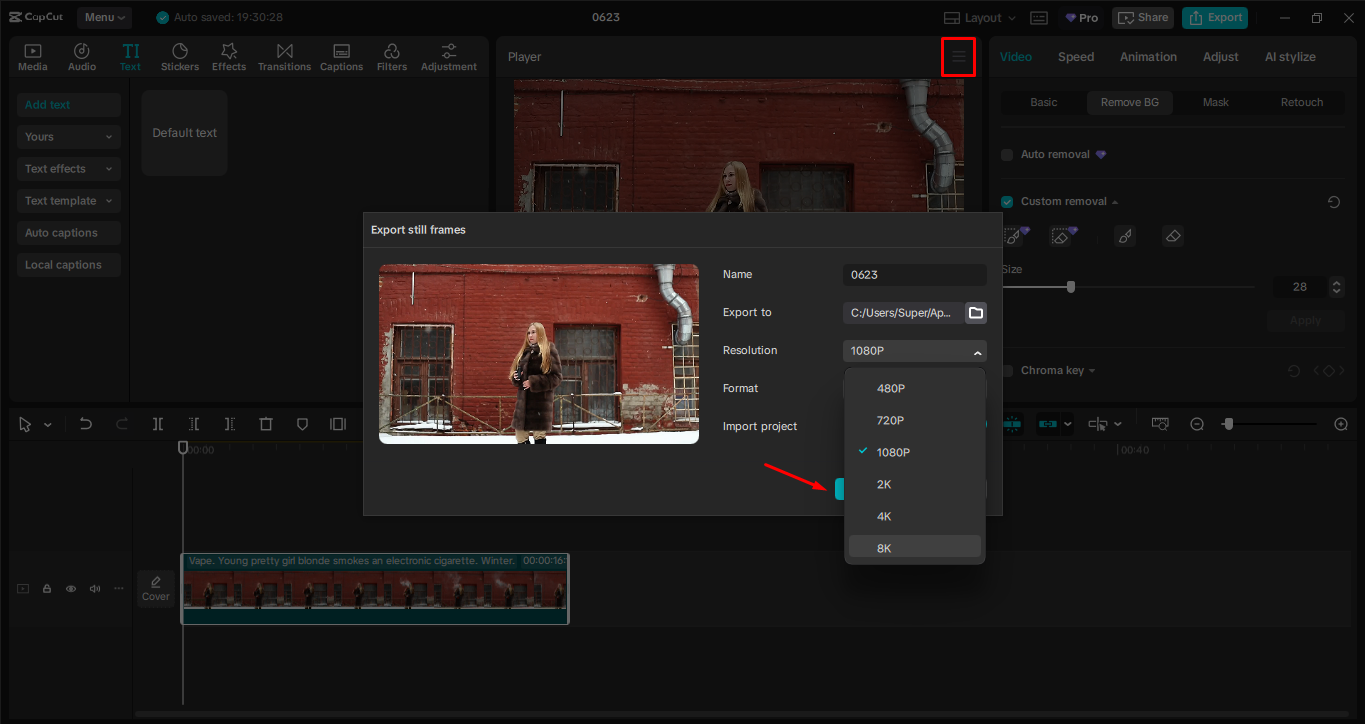
Task: Enable the Auto removal checkbox
Action: click(x=1007, y=155)
